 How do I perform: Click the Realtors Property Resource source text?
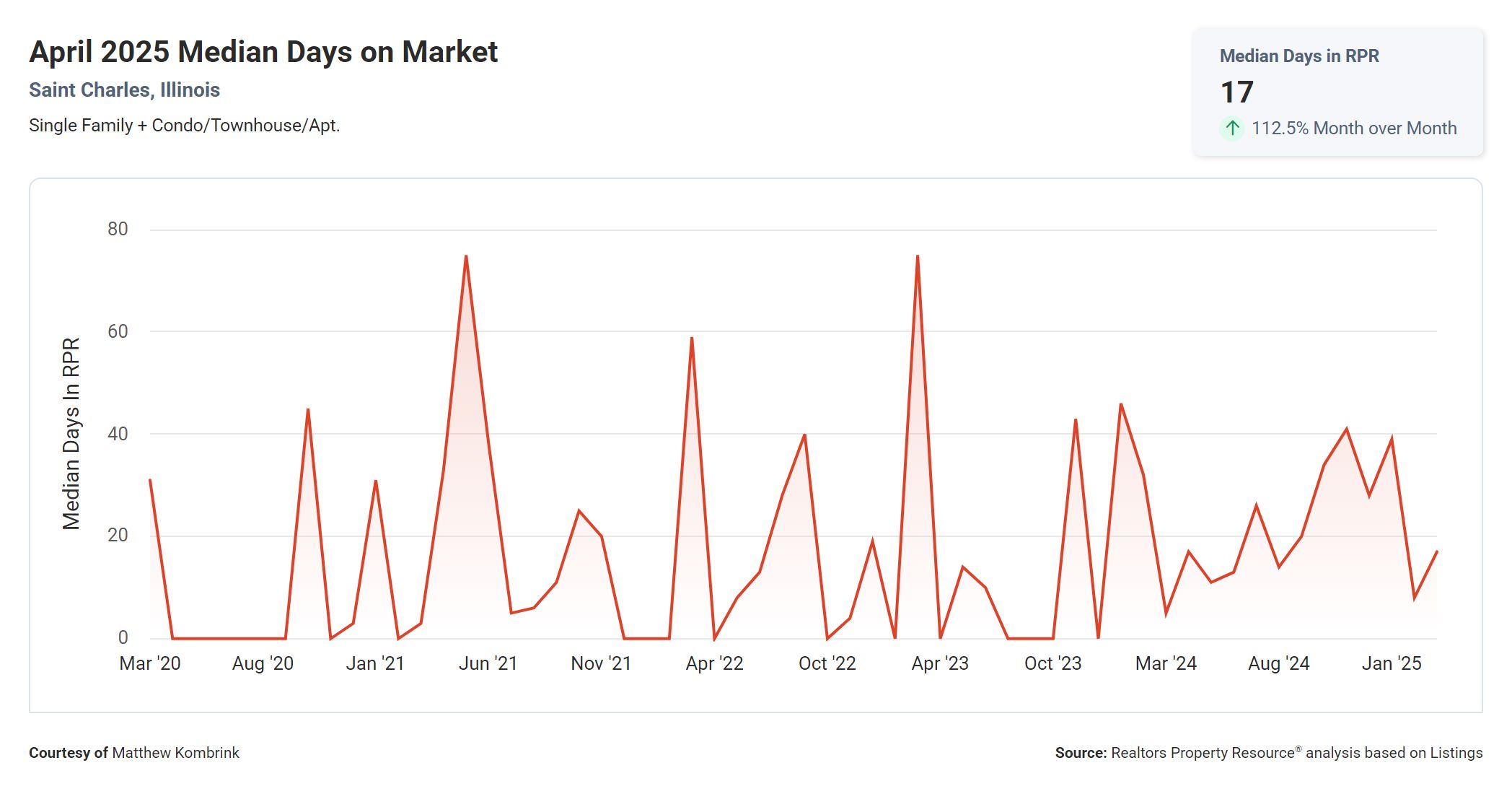pyautogui.click(x=1203, y=753)
